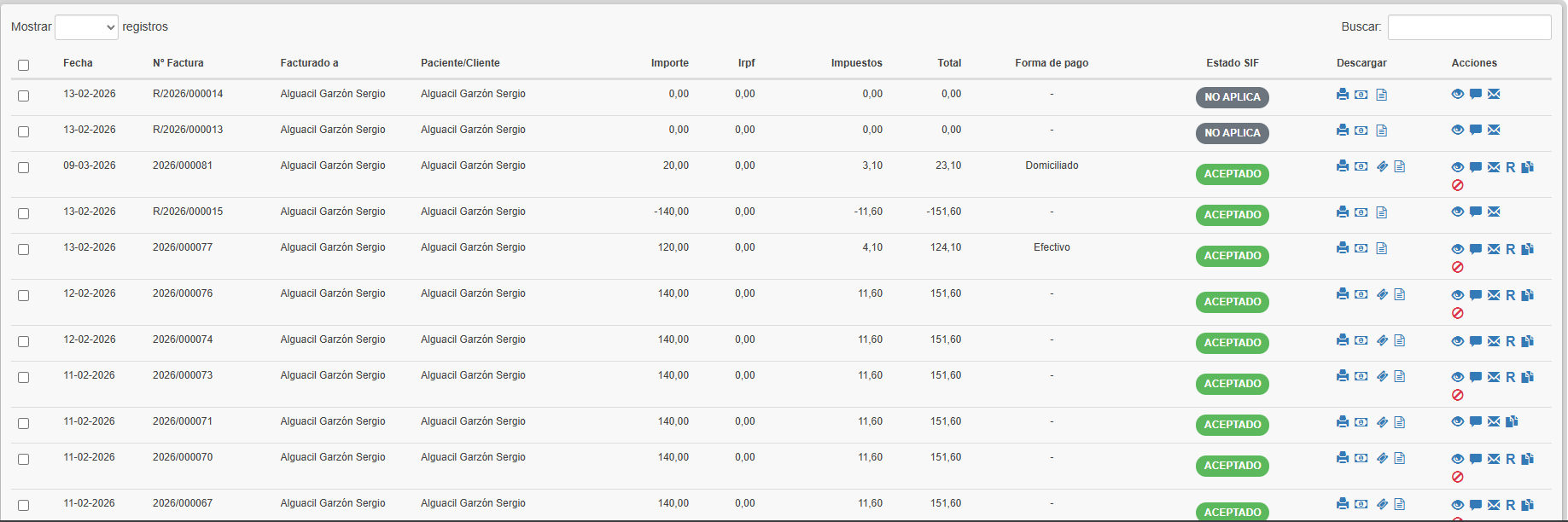Open the document icon for R/2026/000015

point(1382,212)
